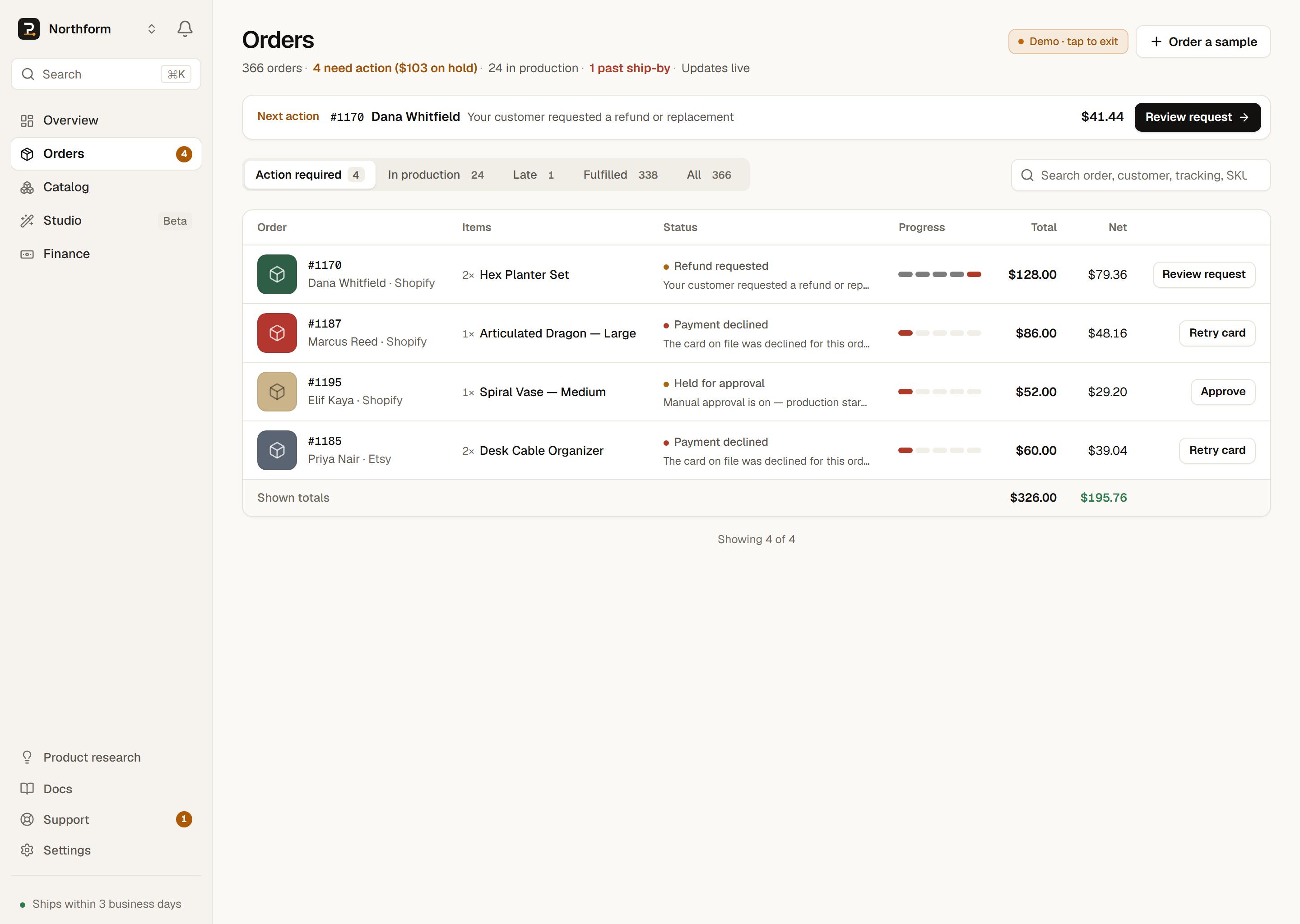Click the Support lifebuoy icon
The width and height of the screenshot is (1300, 924).
27,819
